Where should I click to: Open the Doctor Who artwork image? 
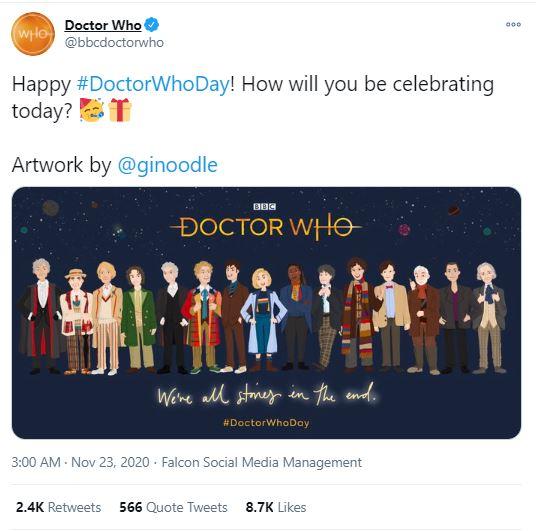coord(266,313)
